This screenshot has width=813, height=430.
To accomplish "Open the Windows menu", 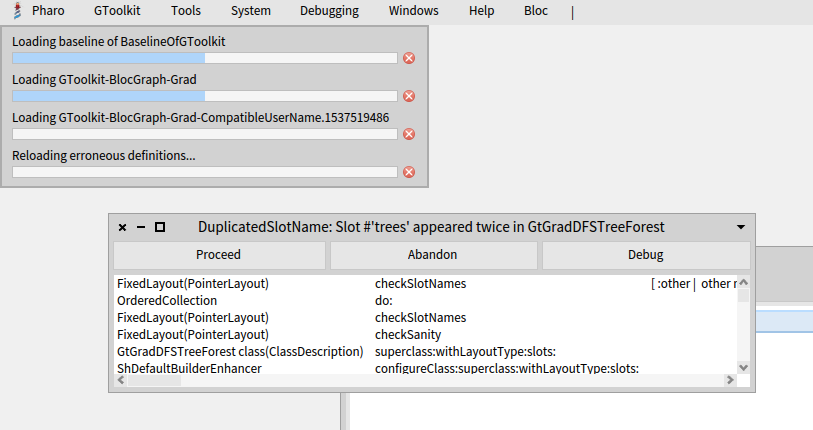I will pyautogui.click(x=414, y=11).
